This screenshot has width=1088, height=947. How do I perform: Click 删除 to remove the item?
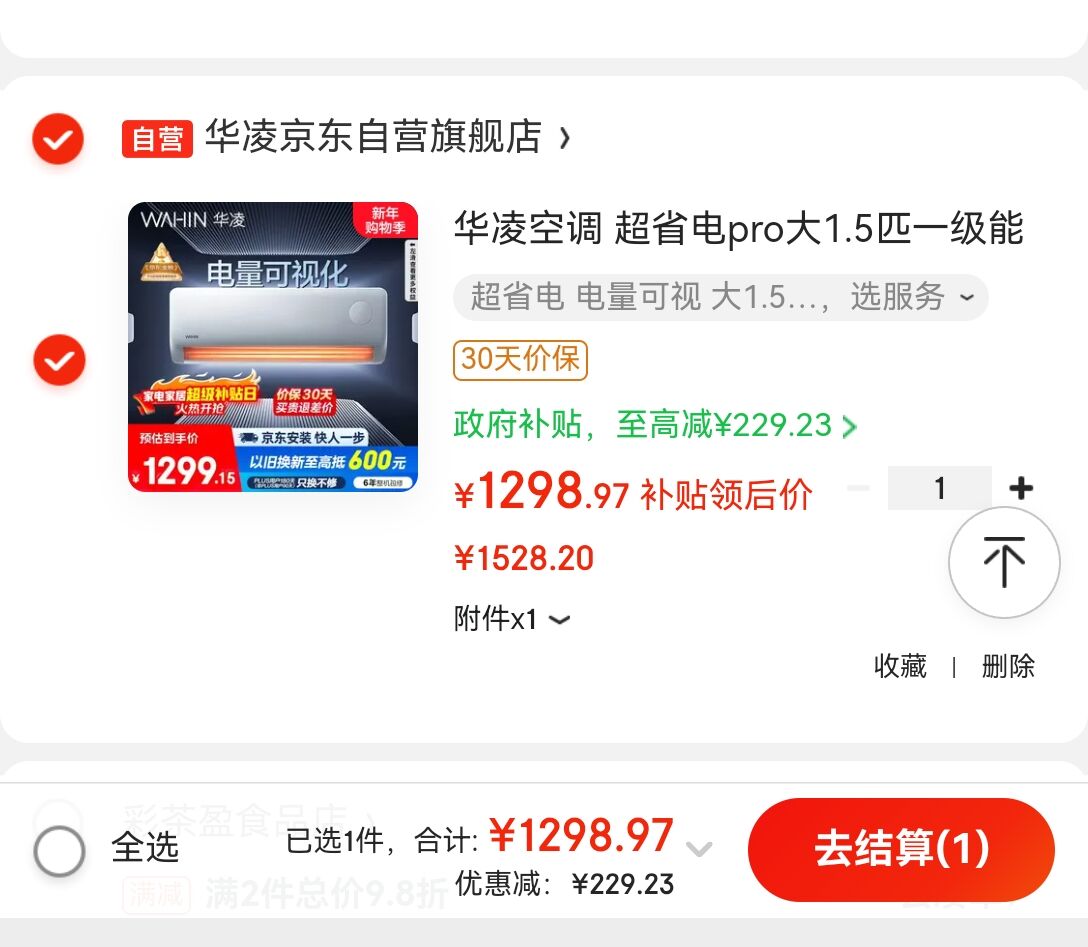[x=1008, y=666]
